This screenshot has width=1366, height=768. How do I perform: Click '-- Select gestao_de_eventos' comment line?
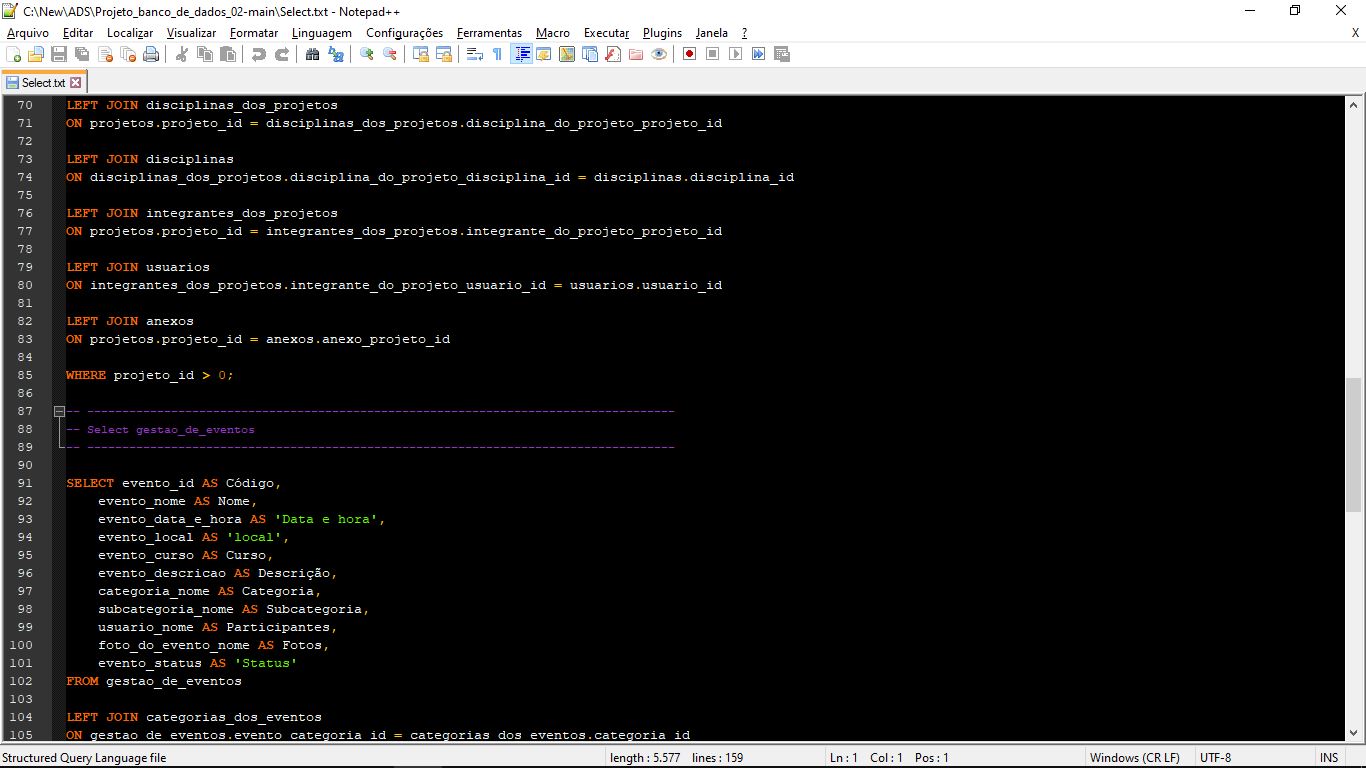point(161,429)
